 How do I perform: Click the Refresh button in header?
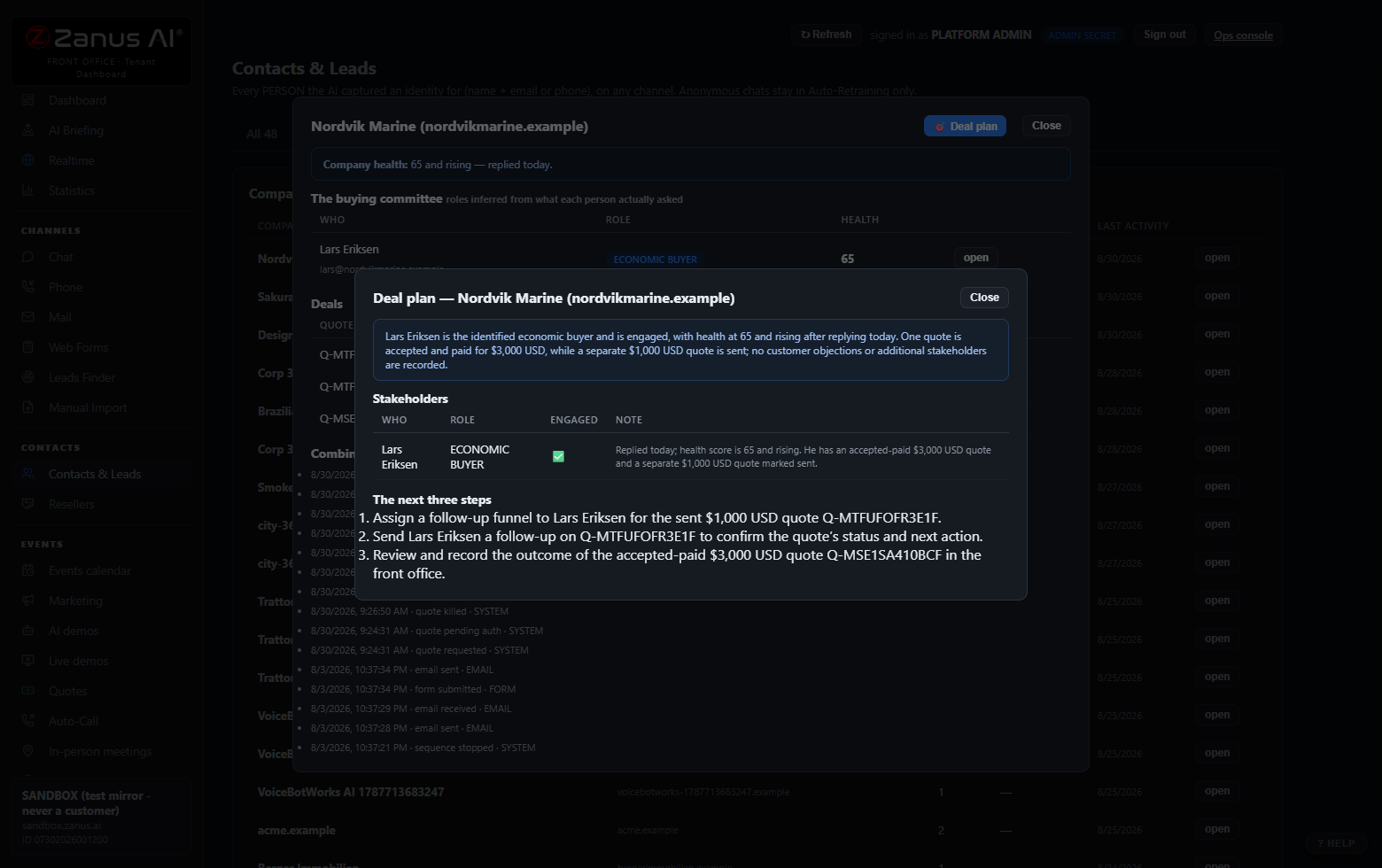point(826,35)
